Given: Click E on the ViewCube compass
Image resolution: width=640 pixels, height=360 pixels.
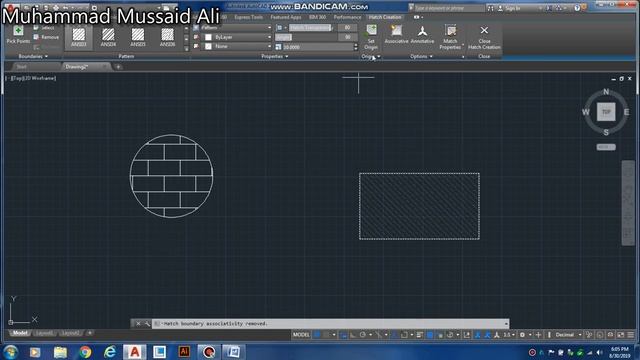Looking at the screenshot, I should coord(626,112).
